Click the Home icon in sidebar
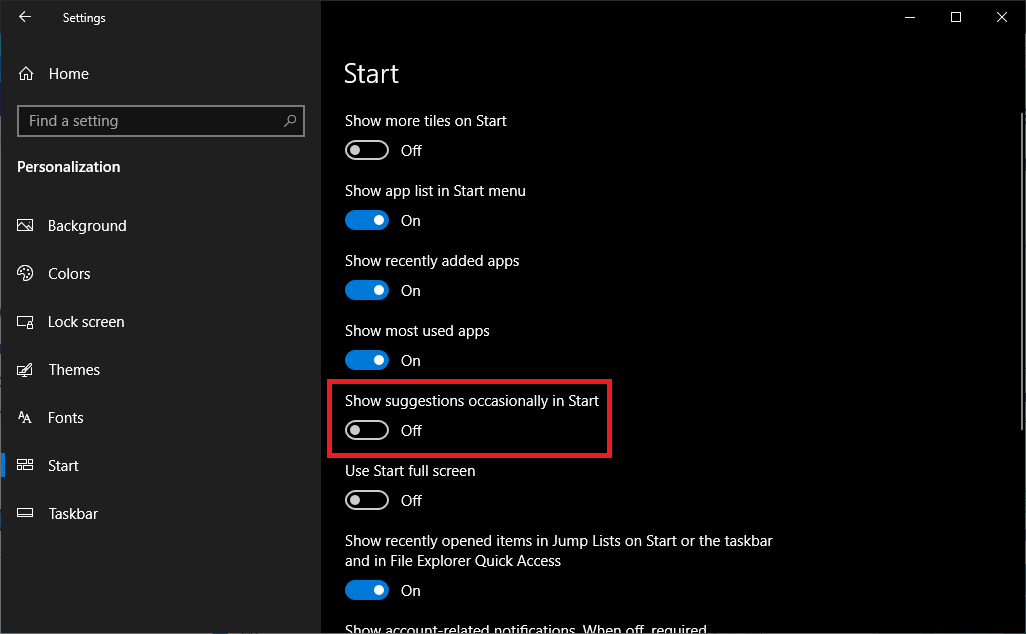The image size is (1026, 634). [x=27, y=74]
